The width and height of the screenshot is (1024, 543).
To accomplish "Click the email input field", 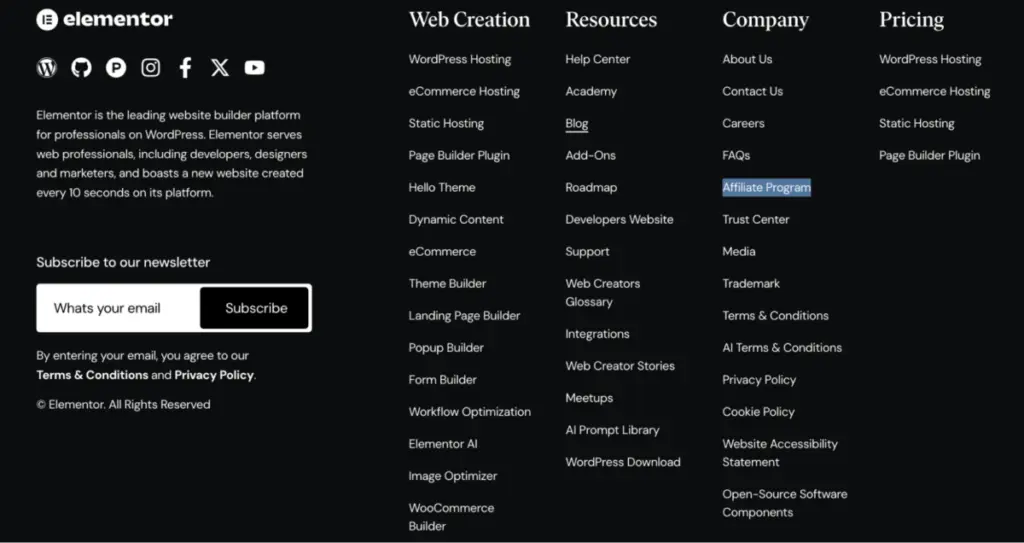I will click(x=119, y=308).
